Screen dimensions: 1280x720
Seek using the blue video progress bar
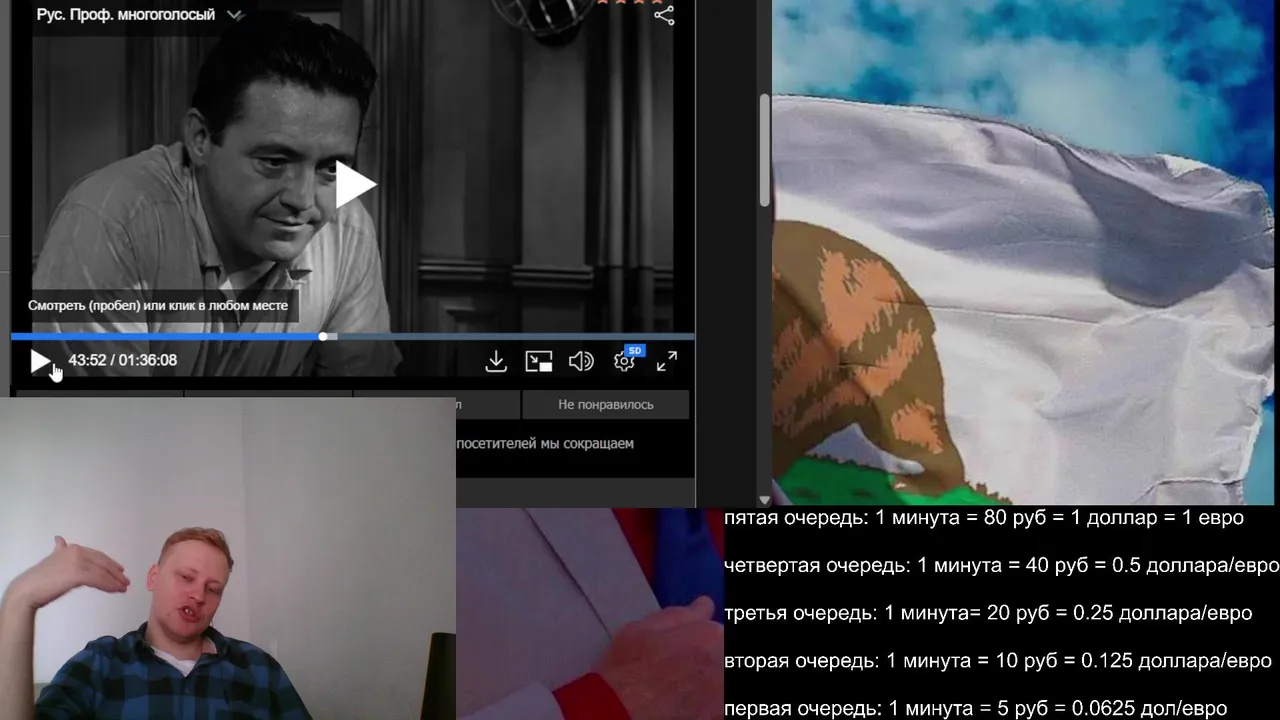pyautogui.click(x=352, y=337)
